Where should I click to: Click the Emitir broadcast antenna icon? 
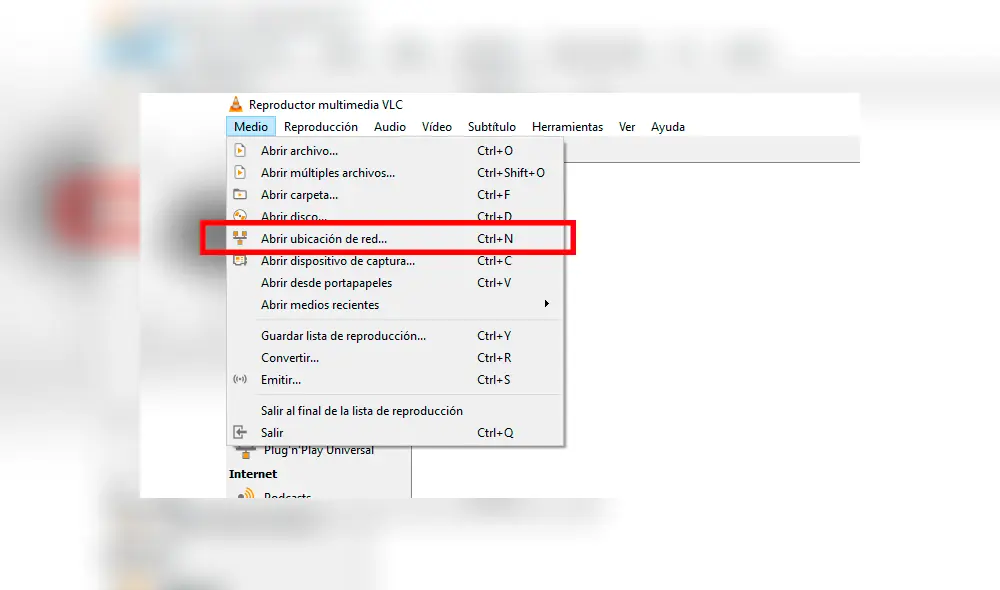click(x=240, y=379)
